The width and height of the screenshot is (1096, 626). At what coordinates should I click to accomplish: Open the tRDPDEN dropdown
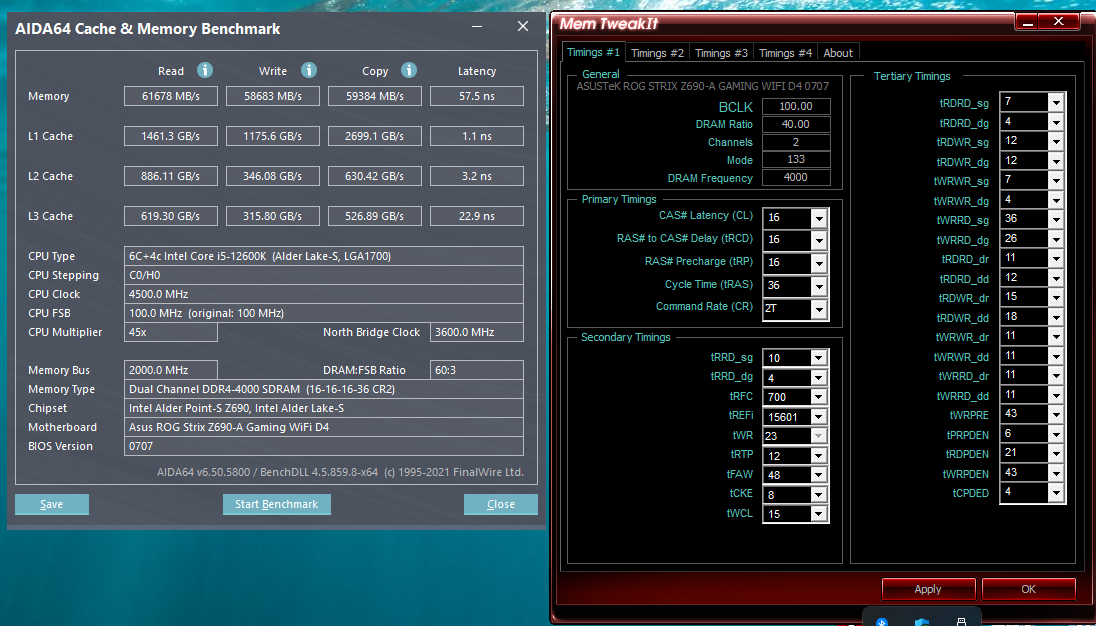[x=1055, y=453]
